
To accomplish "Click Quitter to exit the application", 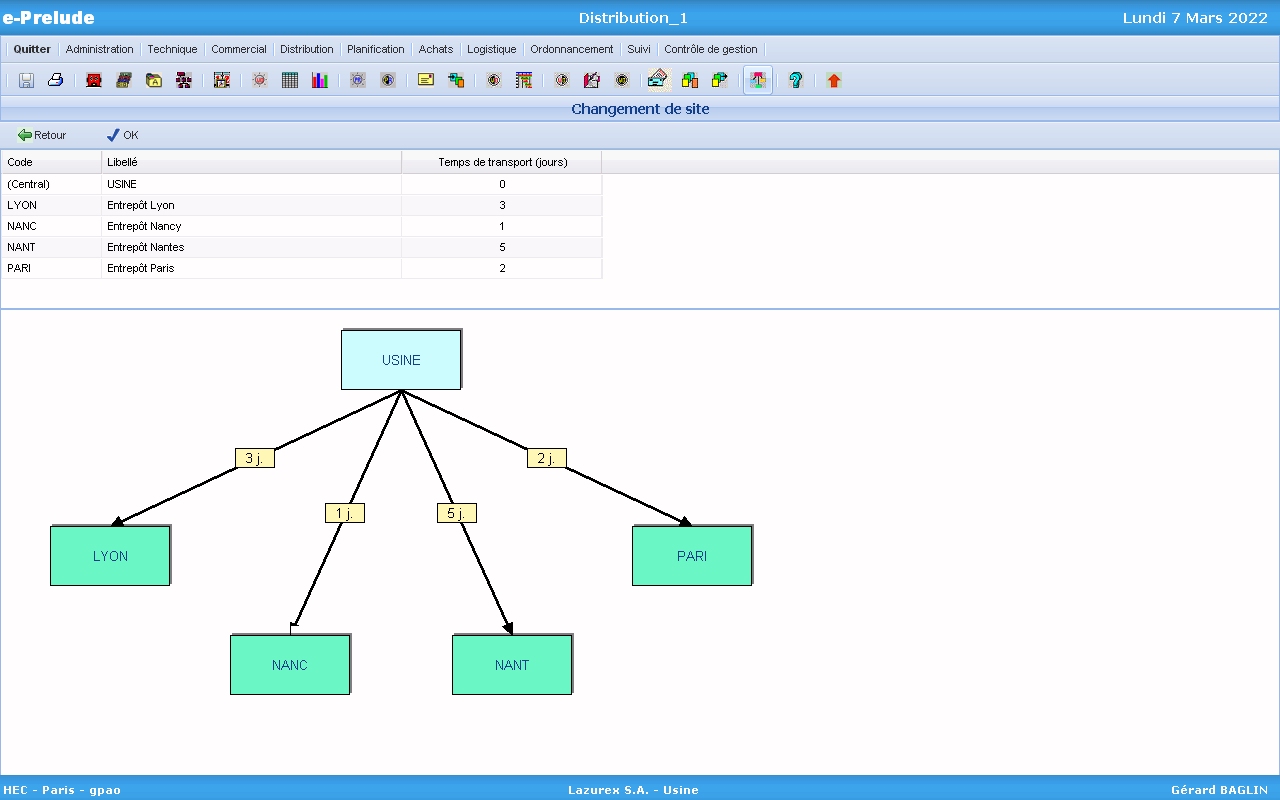I will tap(32, 49).
